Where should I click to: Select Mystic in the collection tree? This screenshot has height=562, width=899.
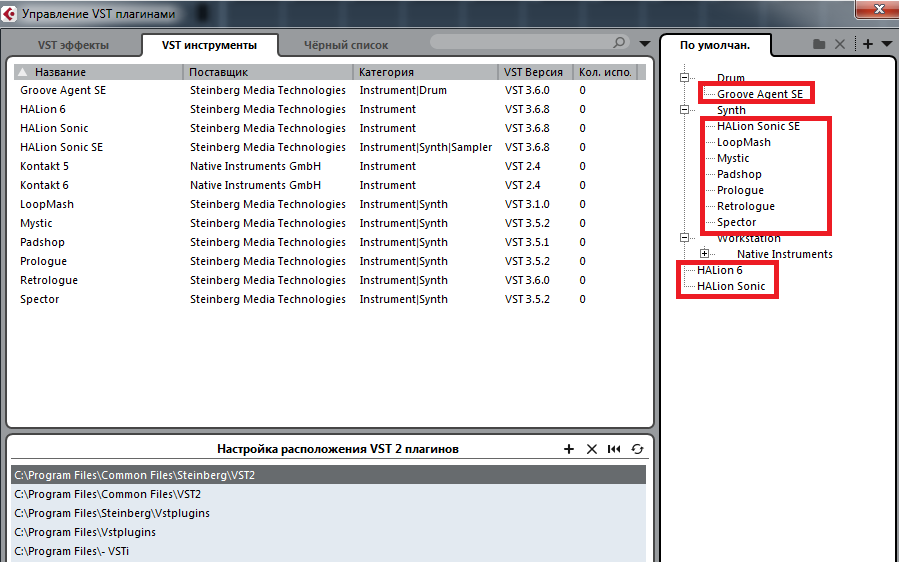[733, 158]
